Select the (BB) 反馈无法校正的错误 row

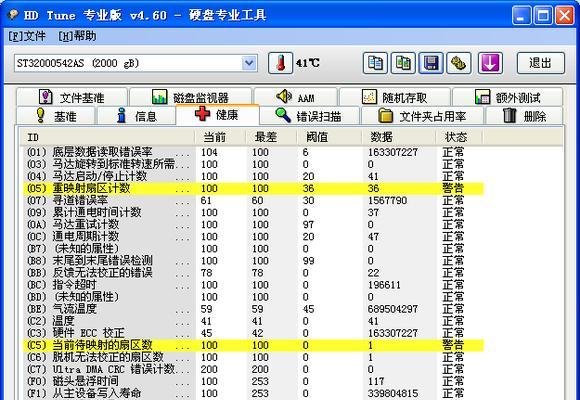click(253, 273)
